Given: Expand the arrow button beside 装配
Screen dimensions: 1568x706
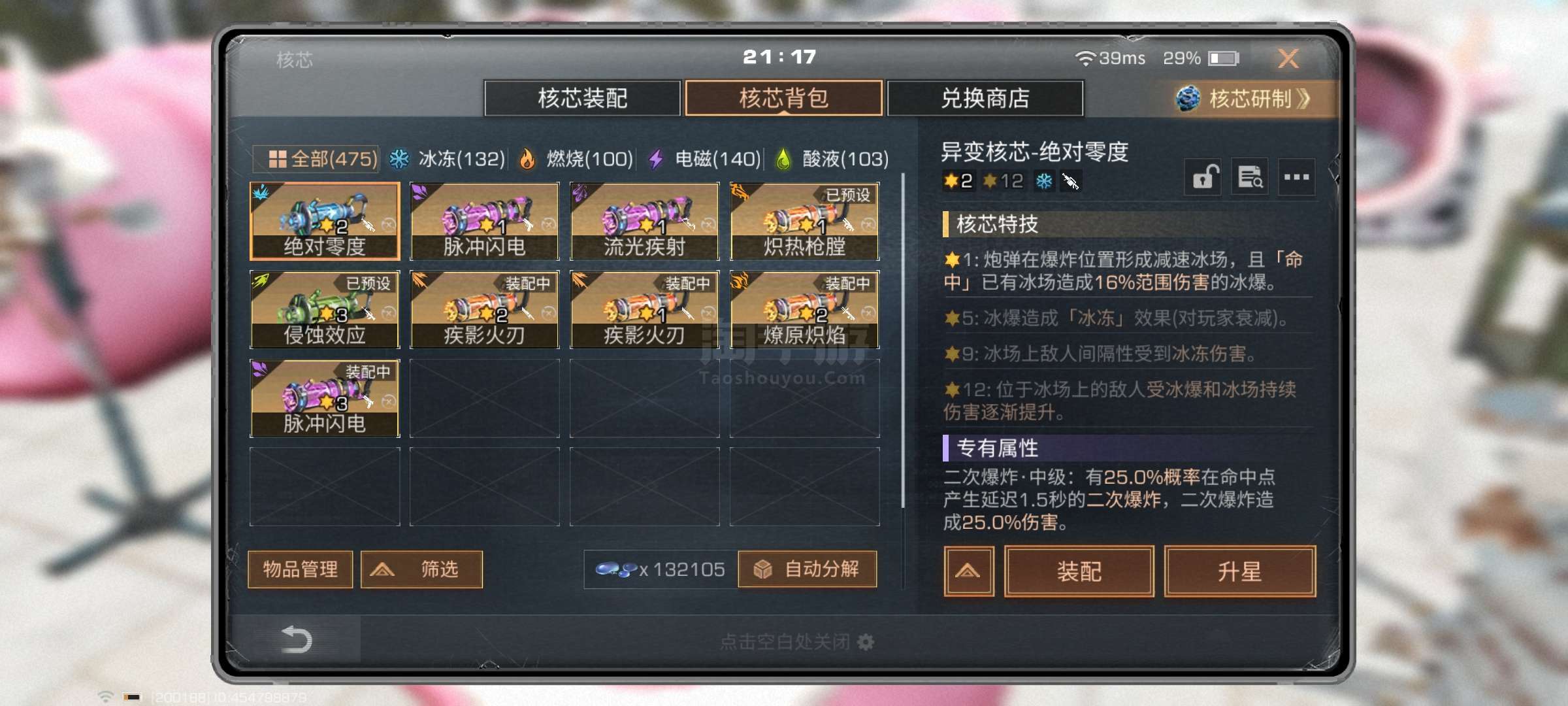Looking at the screenshot, I should tap(968, 571).
